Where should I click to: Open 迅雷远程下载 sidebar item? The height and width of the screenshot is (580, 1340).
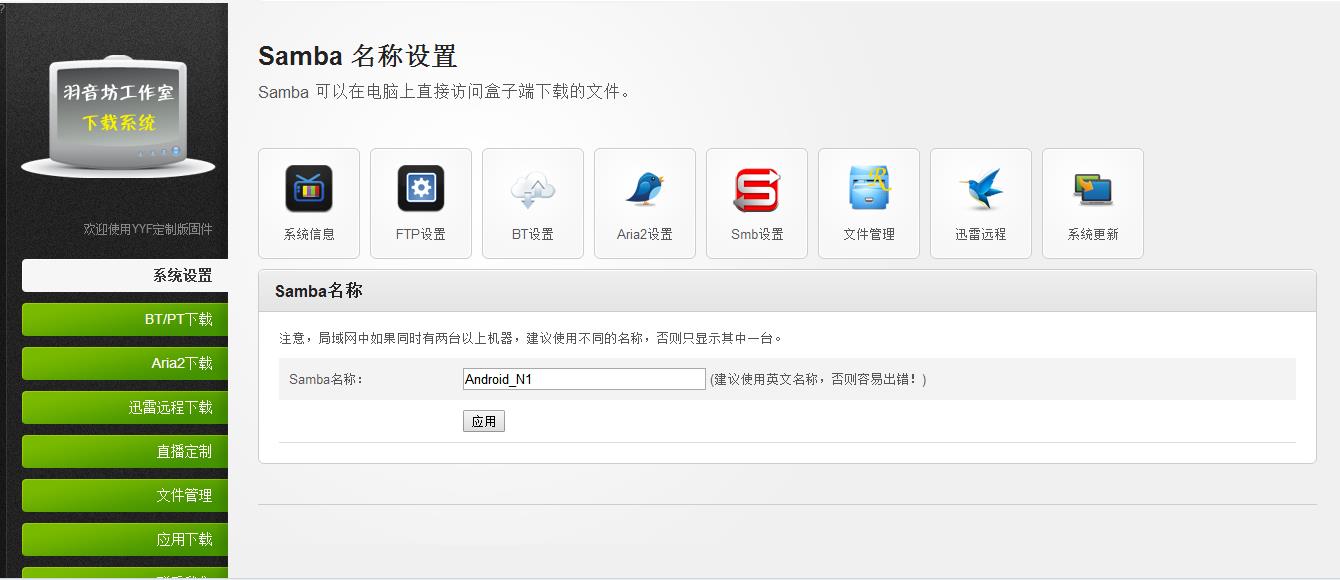(125, 408)
